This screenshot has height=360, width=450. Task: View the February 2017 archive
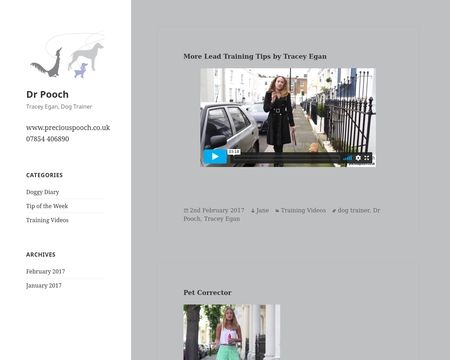(x=46, y=271)
